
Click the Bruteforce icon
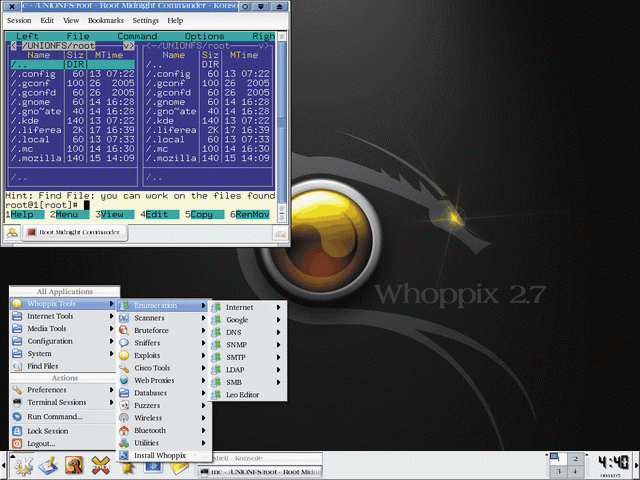[x=124, y=330]
